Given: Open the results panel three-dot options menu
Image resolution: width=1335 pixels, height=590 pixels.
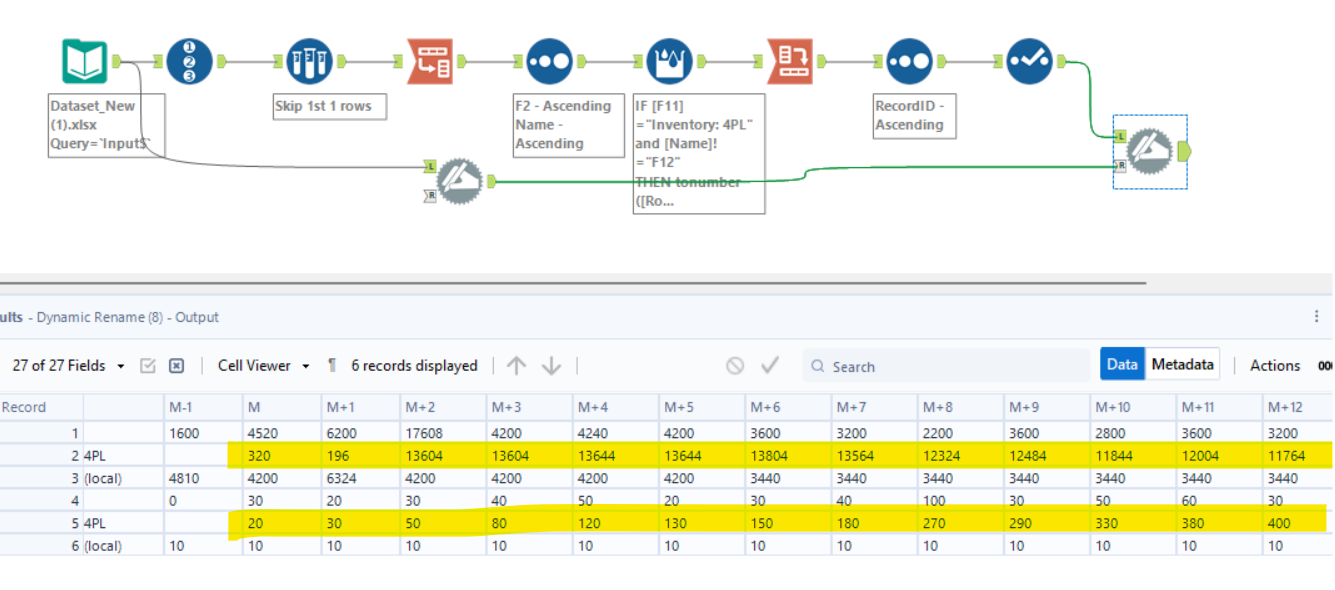Looking at the screenshot, I should [1316, 317].
